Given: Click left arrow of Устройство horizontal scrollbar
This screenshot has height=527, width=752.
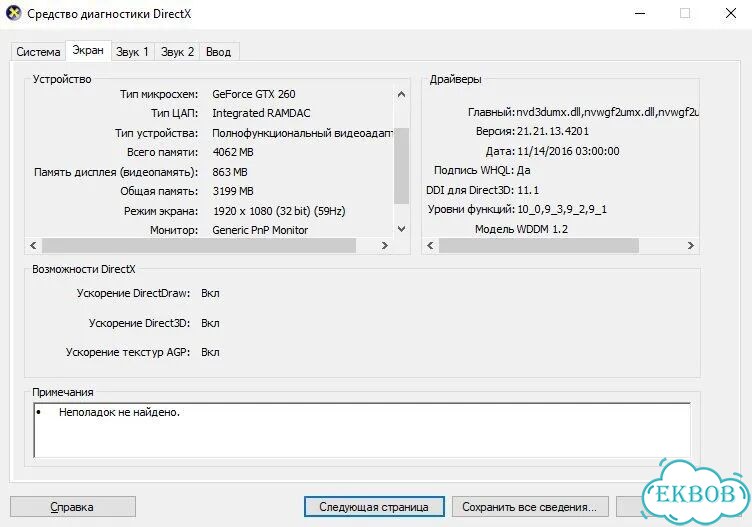Looking at the screenshot, I should pyautogui.click(x=33, y=246).
